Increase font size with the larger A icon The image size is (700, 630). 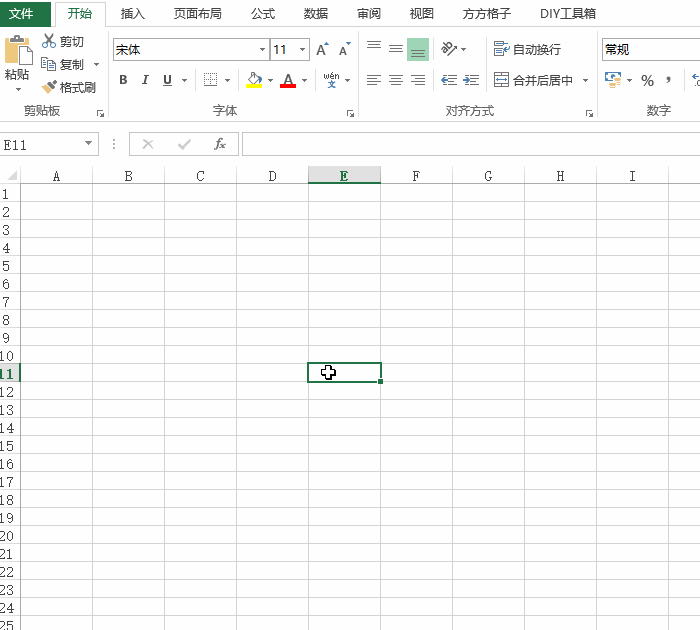[x=322, y=49]
